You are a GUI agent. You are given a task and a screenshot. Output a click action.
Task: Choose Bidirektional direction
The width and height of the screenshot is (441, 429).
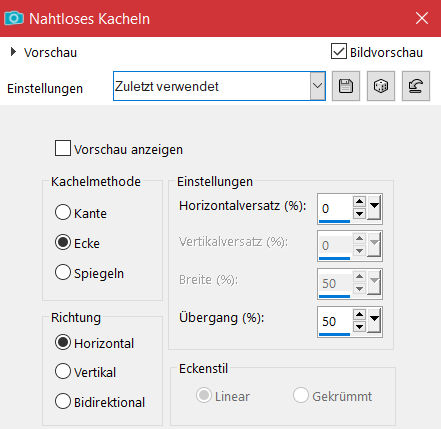tap(63, 401)
